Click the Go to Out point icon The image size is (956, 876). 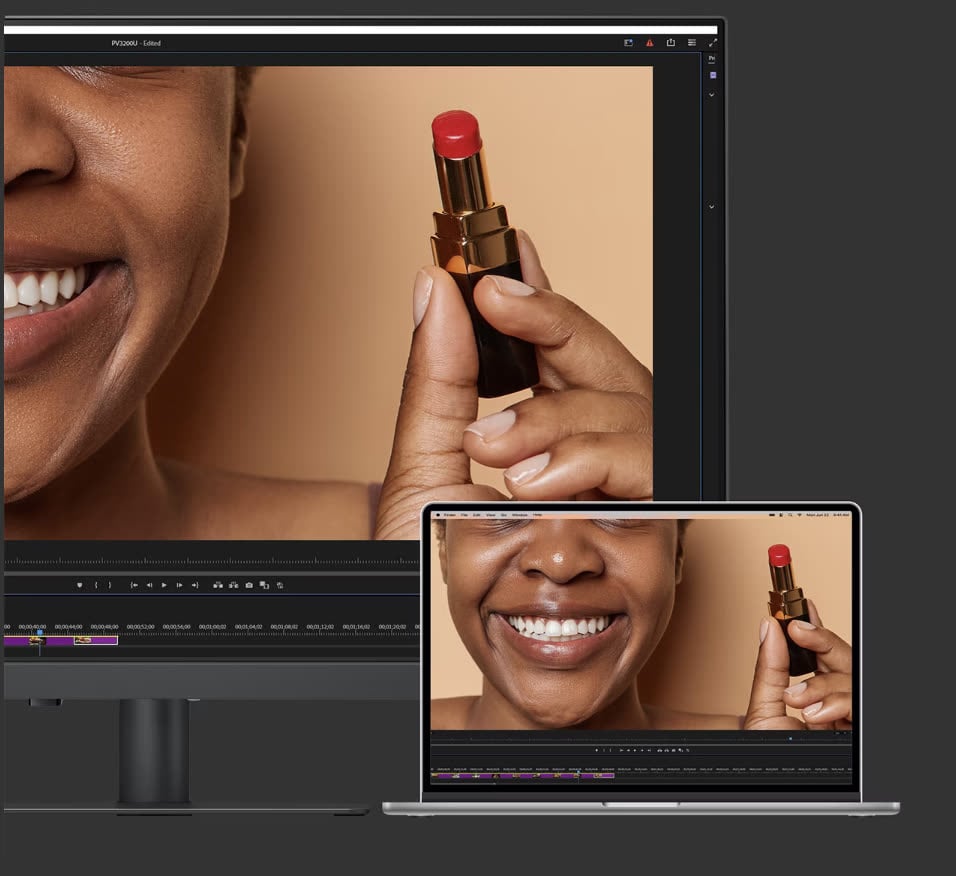(x=195, y=585)
